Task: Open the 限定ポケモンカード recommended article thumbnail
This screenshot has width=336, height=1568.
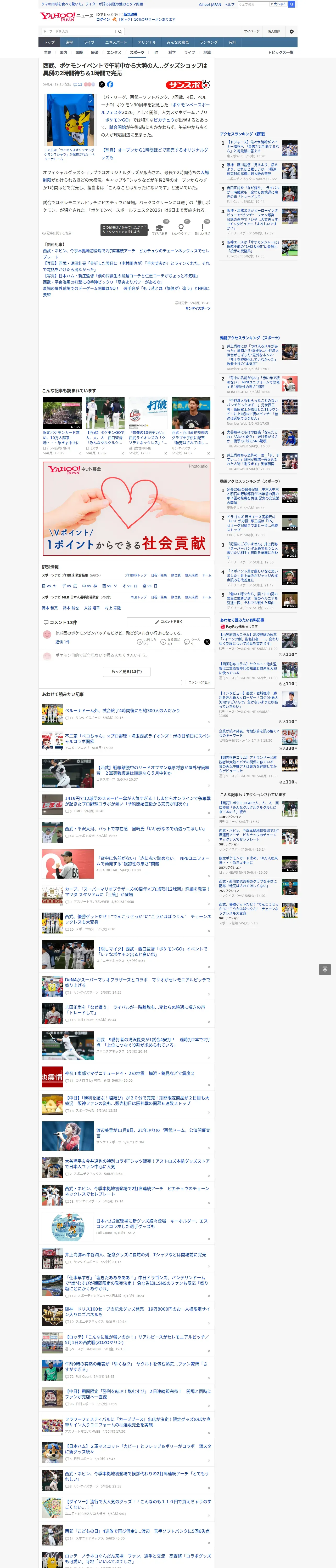Action: (62, 414)
